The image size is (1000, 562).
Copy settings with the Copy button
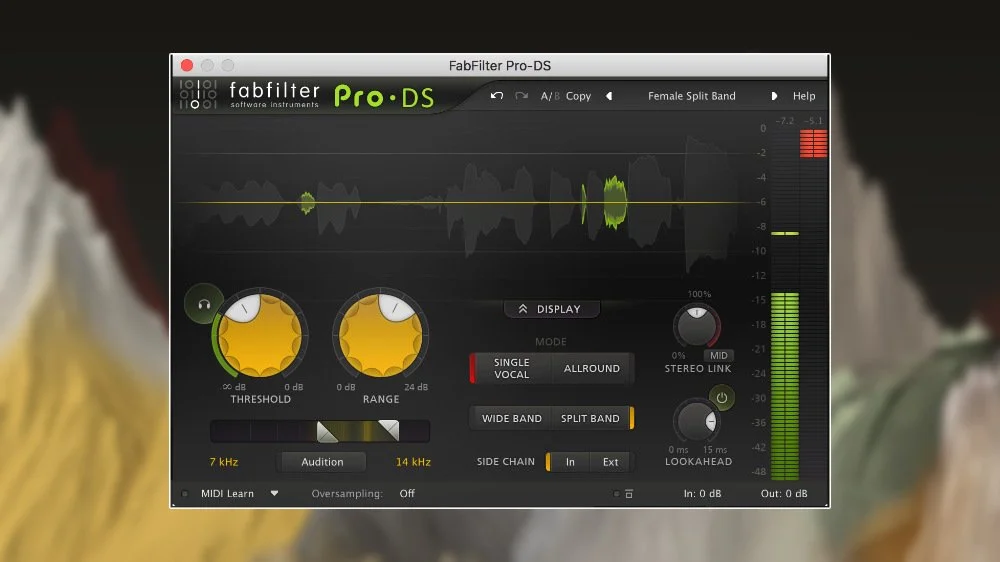coord(578,96)
